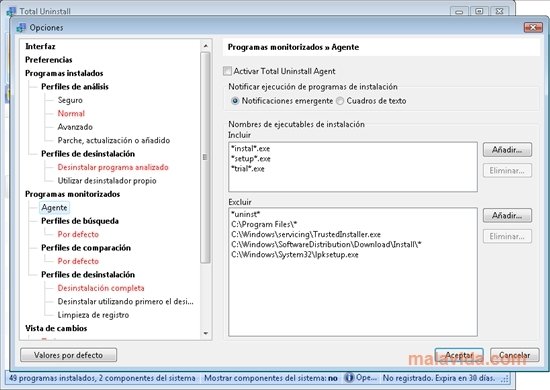
Task: Confirm with the Aceptar button
Action: click(x=459, y=355)
